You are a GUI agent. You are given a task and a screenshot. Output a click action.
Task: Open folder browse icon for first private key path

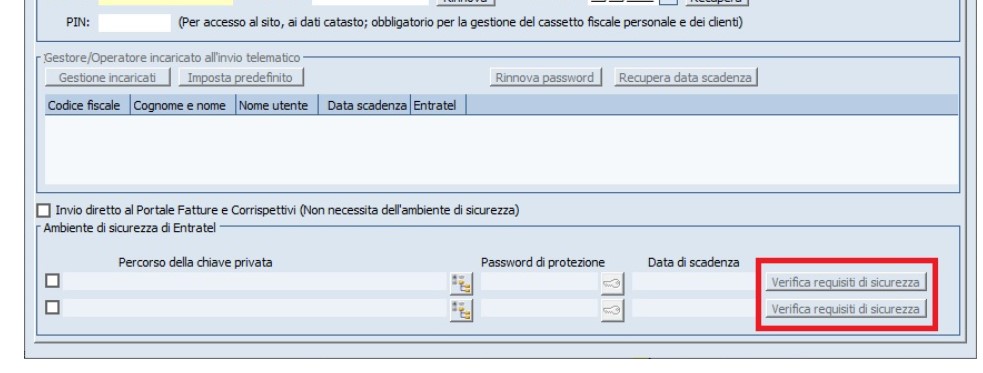tap(461, 285)
